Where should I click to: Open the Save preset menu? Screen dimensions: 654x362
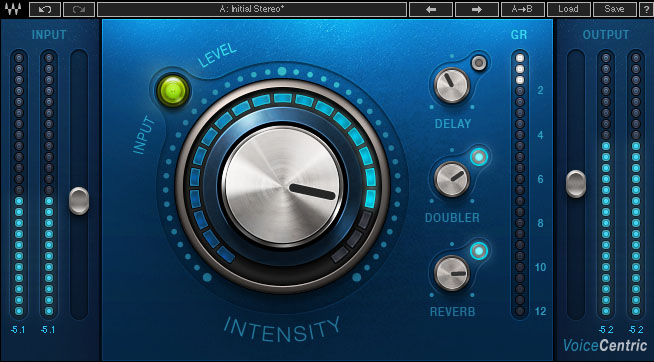coord(614,9)
